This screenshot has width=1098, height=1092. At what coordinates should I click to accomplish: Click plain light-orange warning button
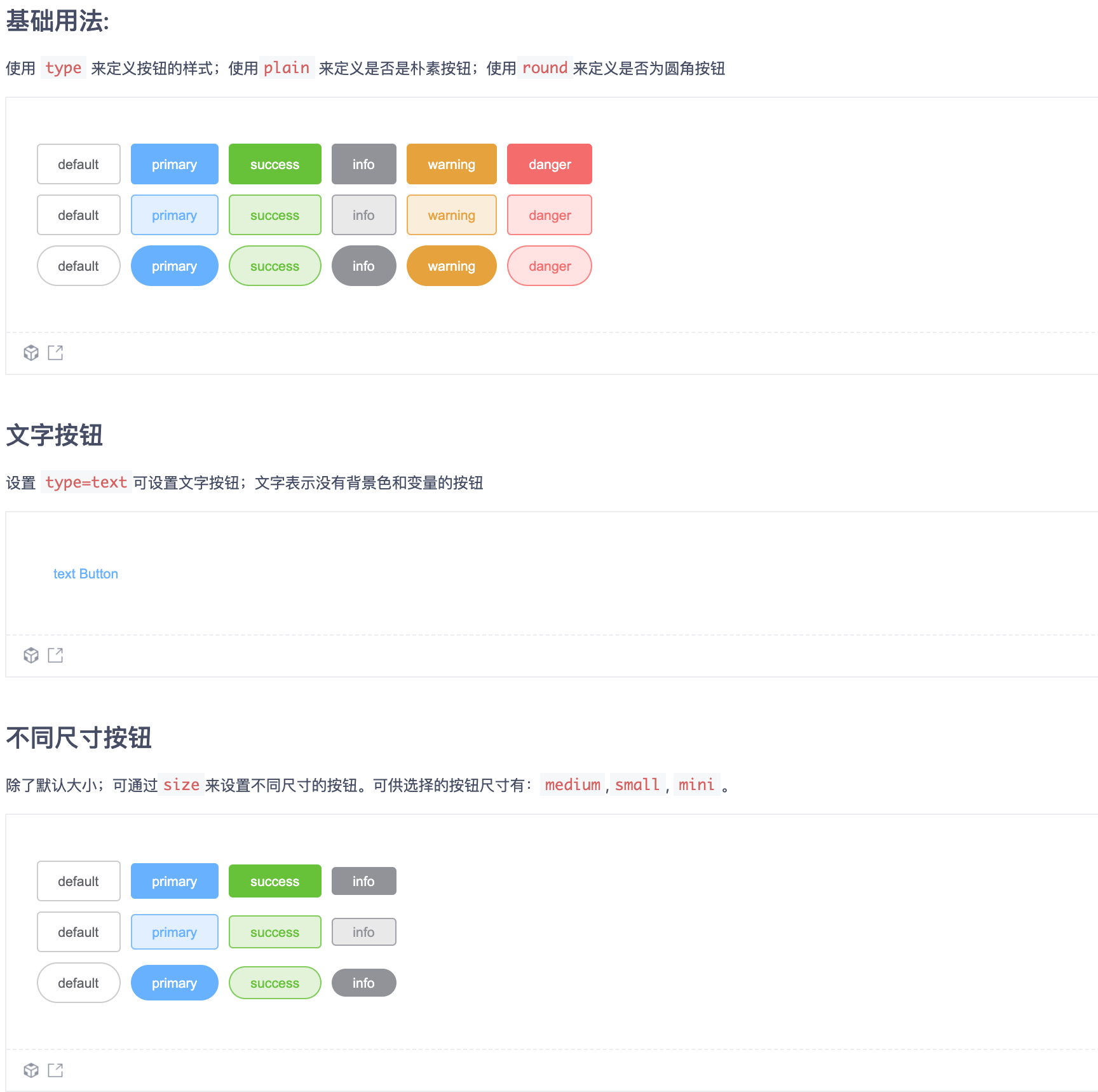[x=452, y=215]
